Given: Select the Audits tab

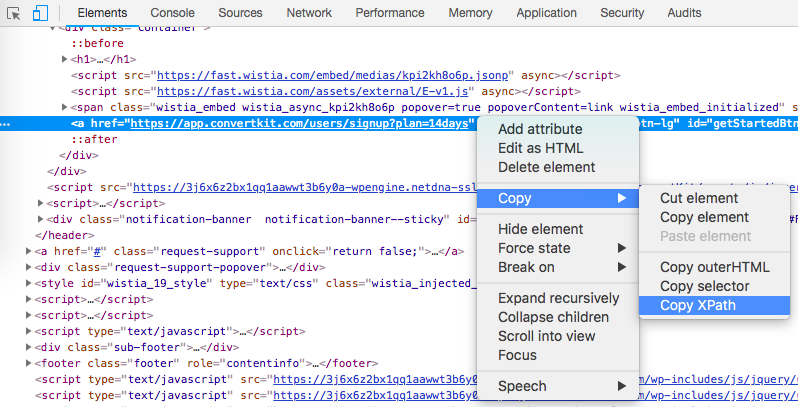Looking at the screenshot, I should click(x=684, y=13).
